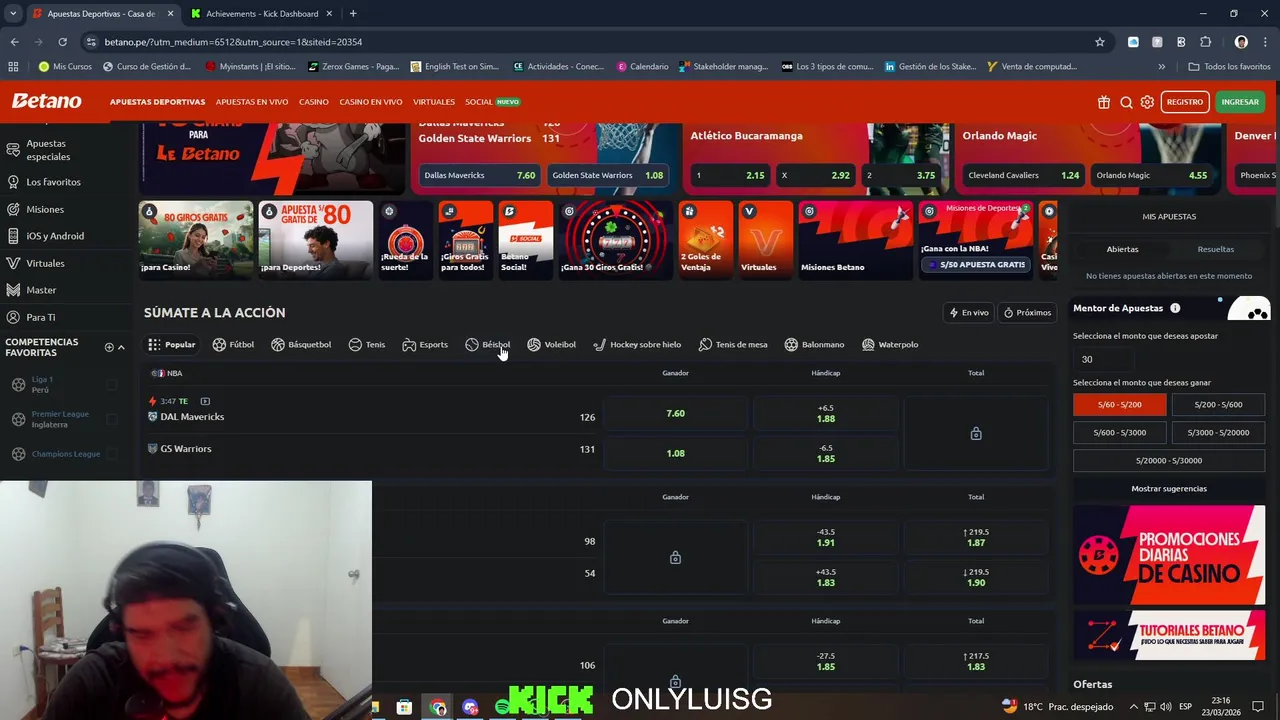Open the Casino menu item

pos(314,102)
